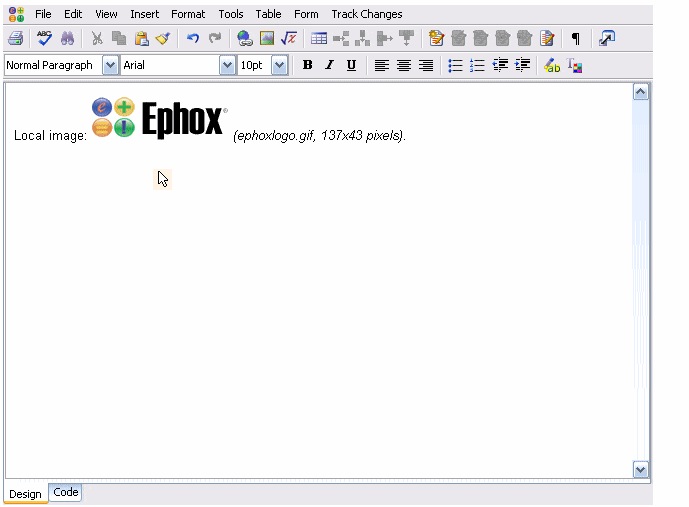The image size is (689, 507).
Task: Center align the text
Action: [x=403, y=65]
